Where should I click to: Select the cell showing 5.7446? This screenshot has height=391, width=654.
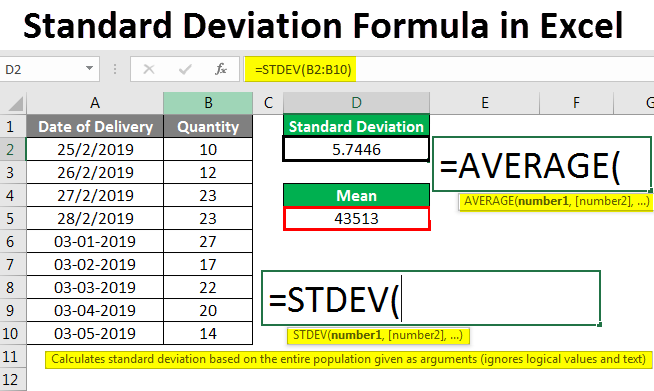356,149
